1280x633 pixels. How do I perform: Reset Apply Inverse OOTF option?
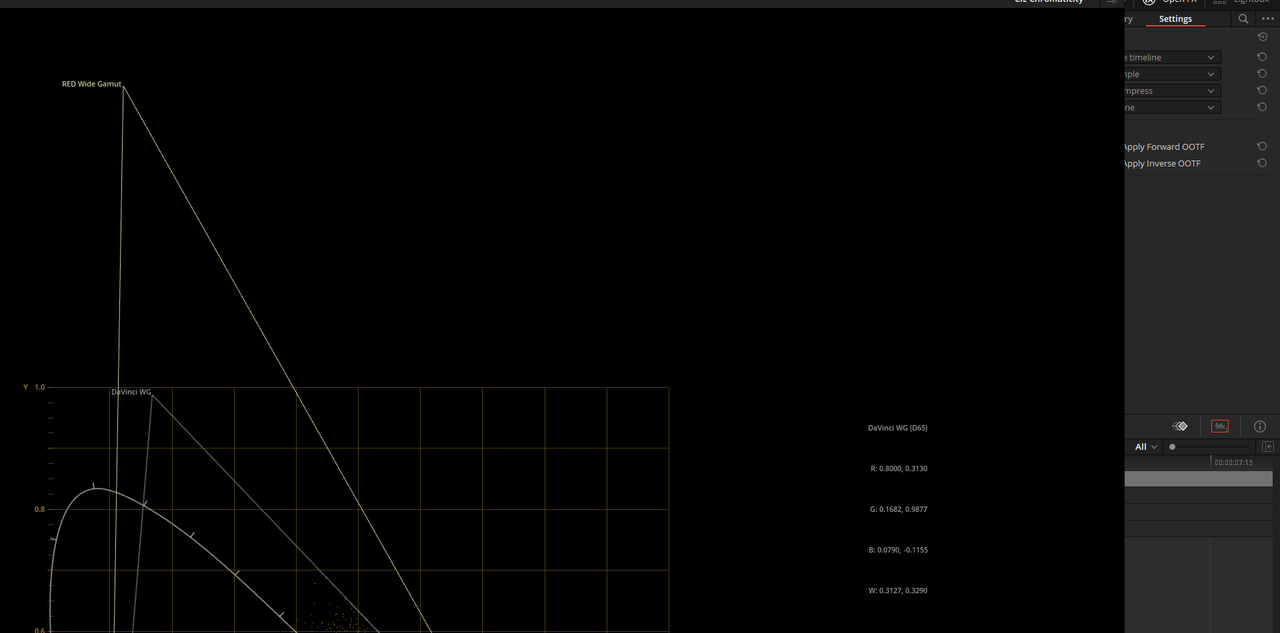1262,163
